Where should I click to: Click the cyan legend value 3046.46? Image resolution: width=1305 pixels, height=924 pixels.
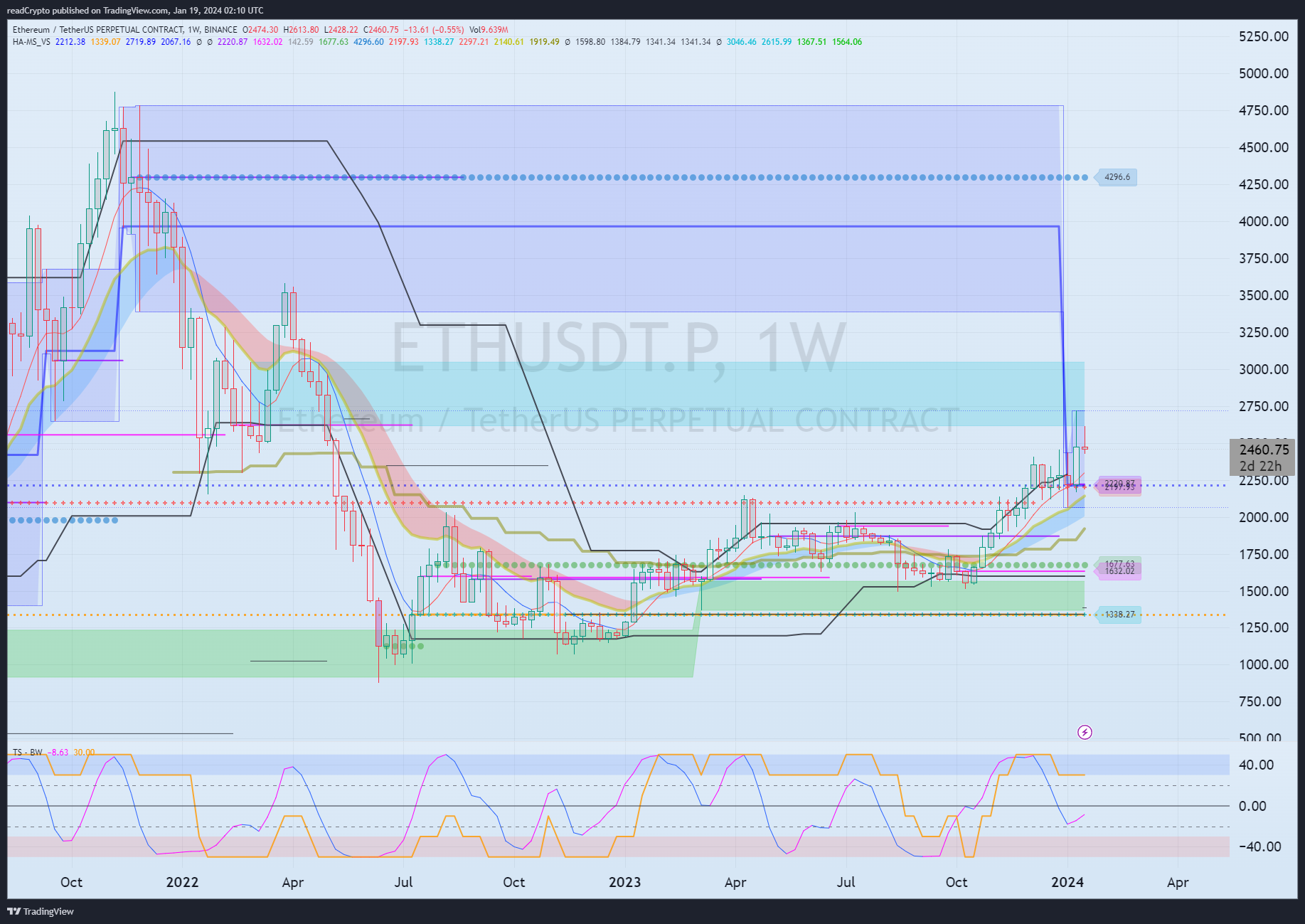tap(742, 42)
